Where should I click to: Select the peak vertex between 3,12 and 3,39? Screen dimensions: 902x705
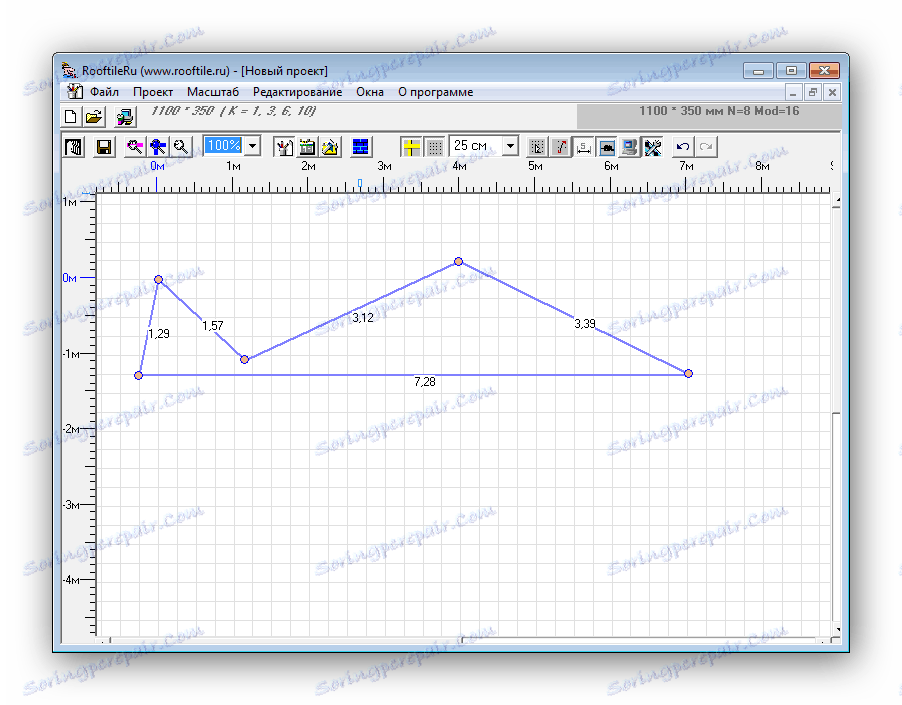point(458,262)
